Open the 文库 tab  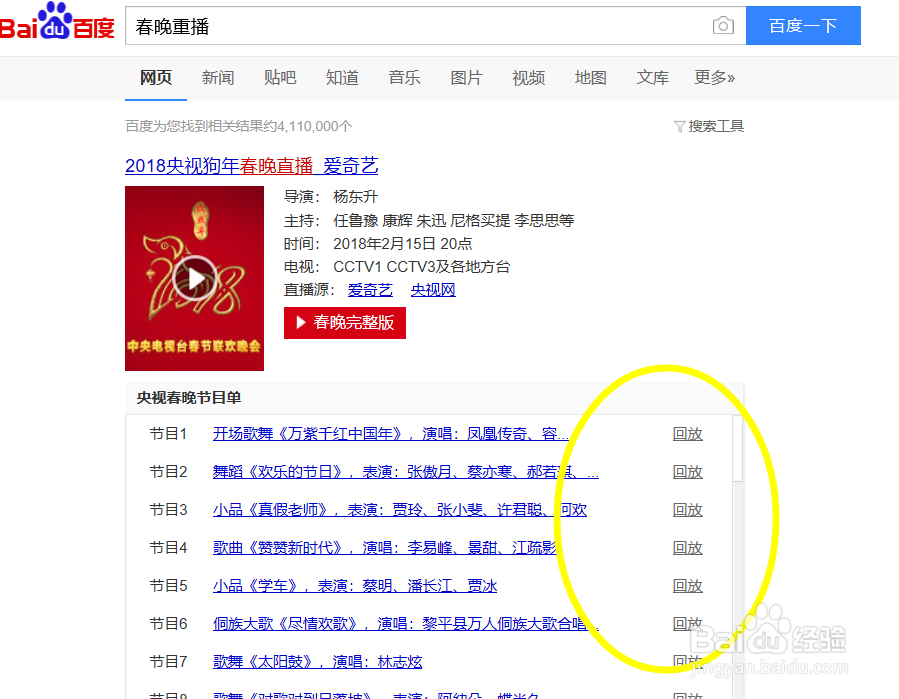click(652, 77)
